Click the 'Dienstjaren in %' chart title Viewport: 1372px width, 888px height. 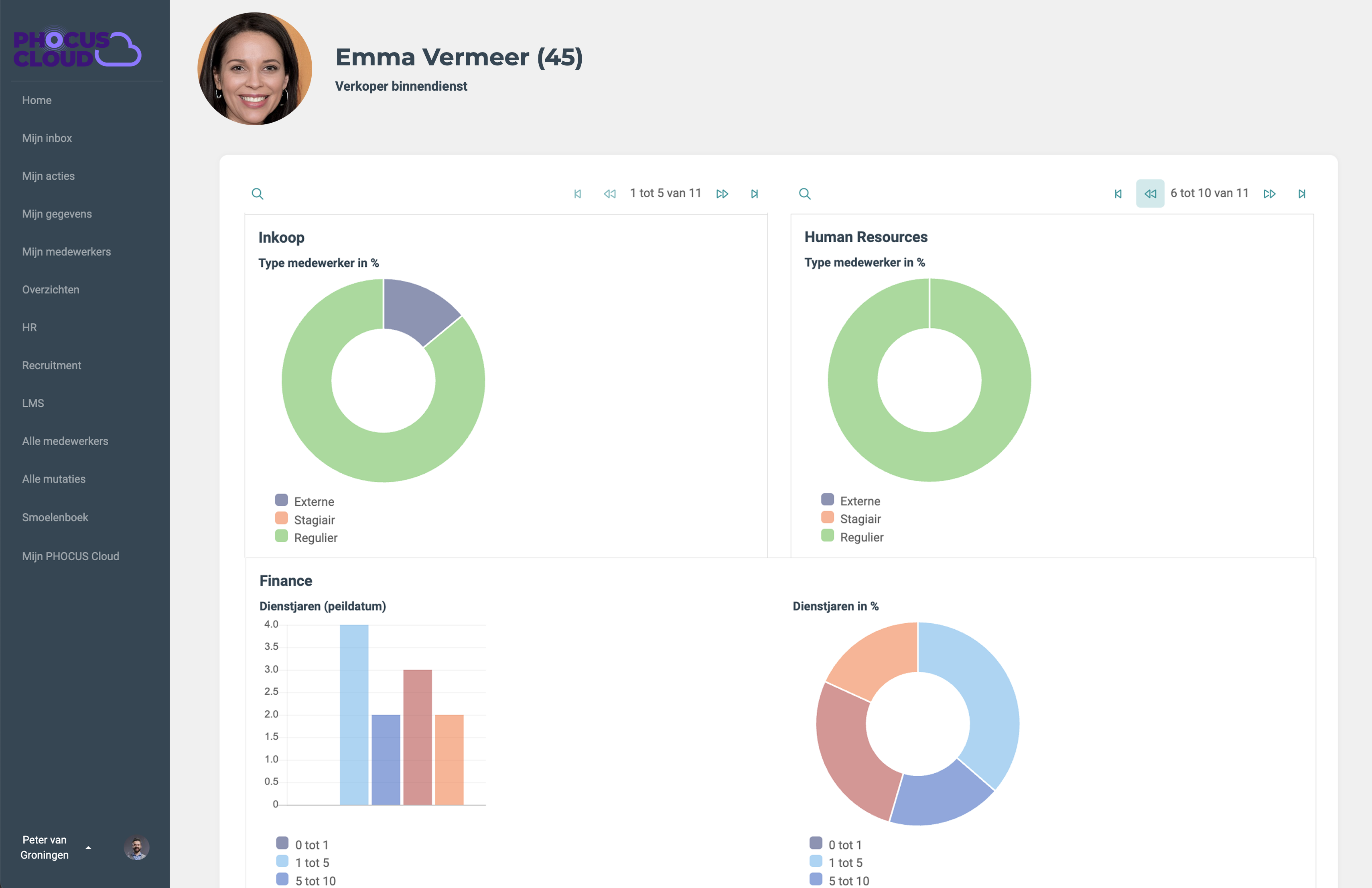(835, 606)
